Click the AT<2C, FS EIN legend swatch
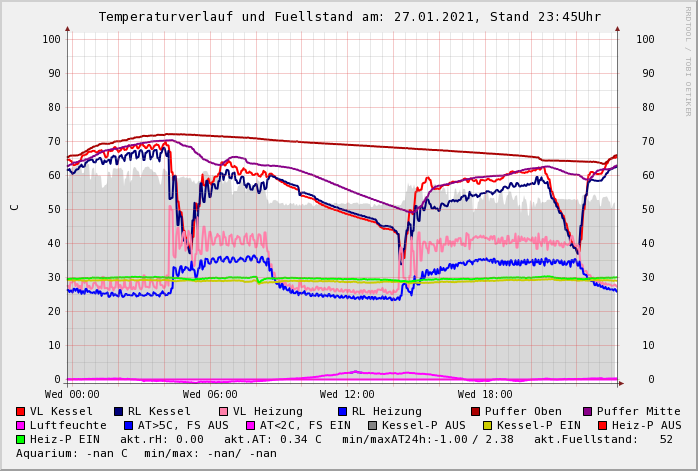The image size is (698, 471). click(x=252, y=426)
